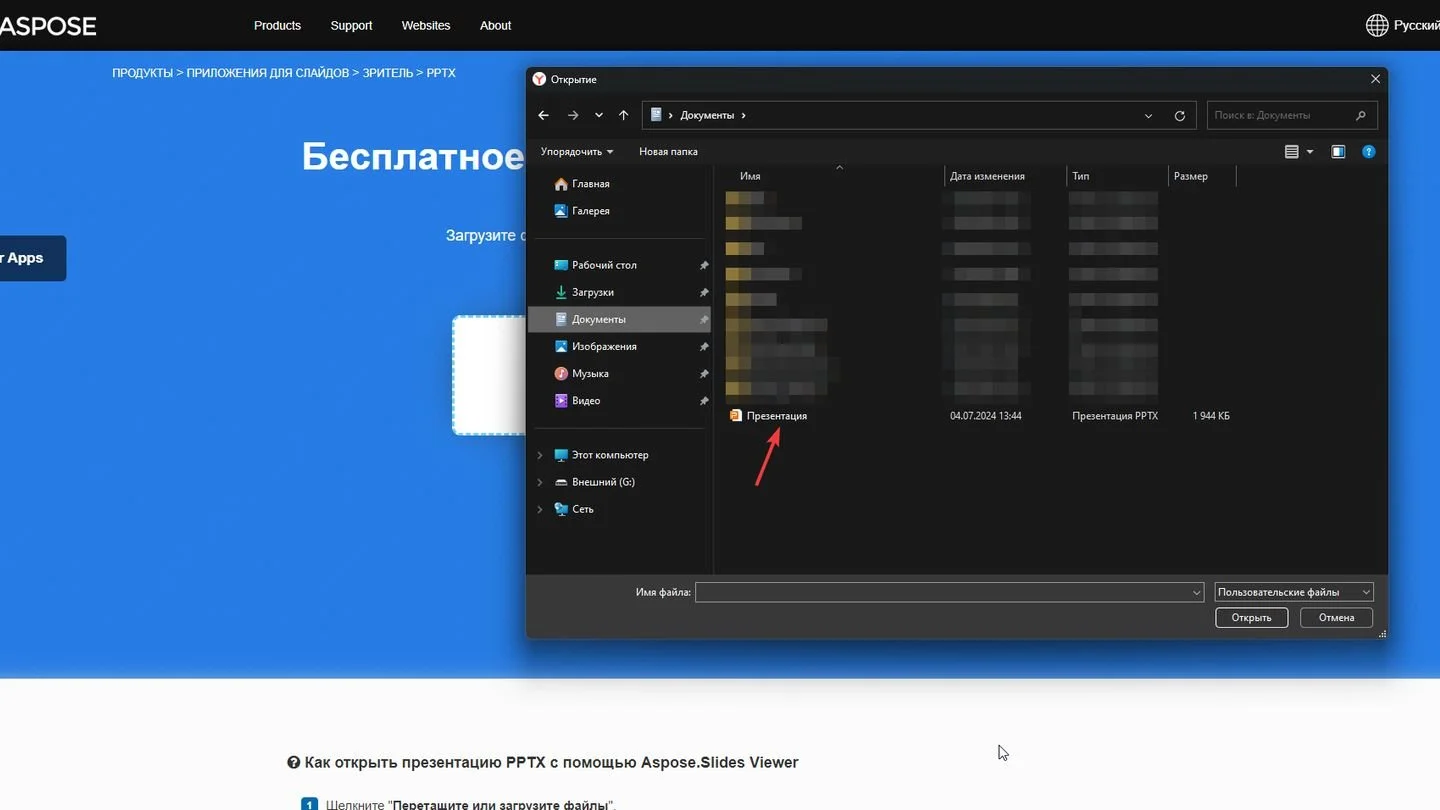
Task: Click the Отмена button
Action: point(1336,618)
